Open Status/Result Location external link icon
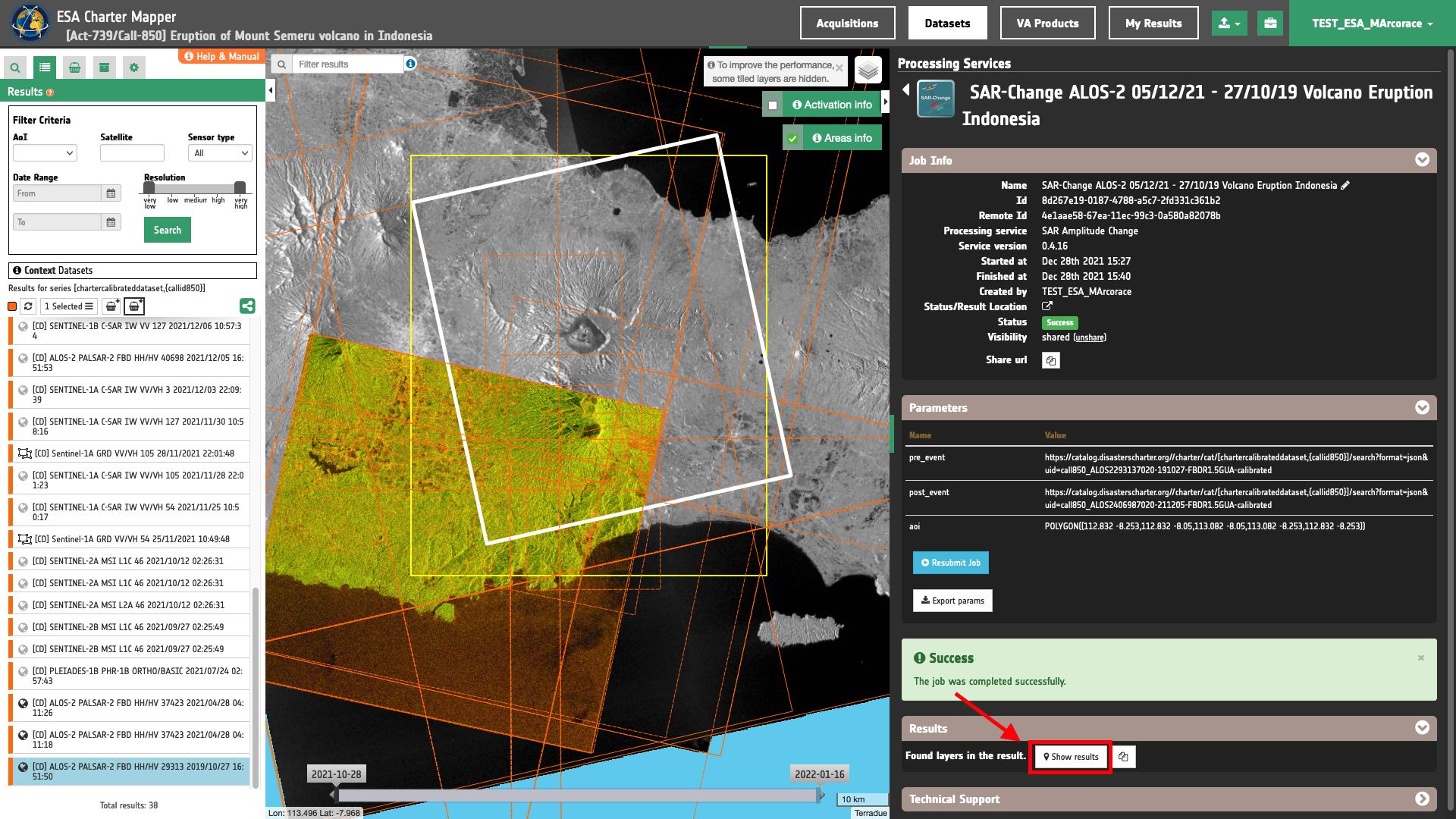The image size is (1456, 819). point(1047,306)
